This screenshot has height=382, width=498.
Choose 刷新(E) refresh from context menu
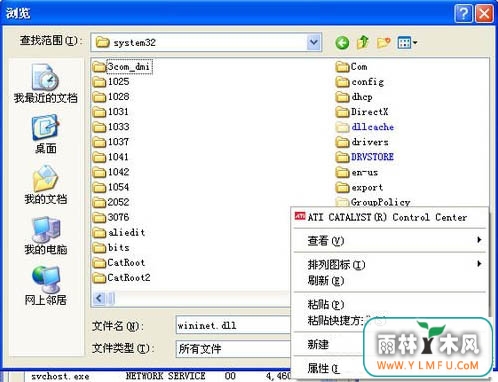point(389,281)
